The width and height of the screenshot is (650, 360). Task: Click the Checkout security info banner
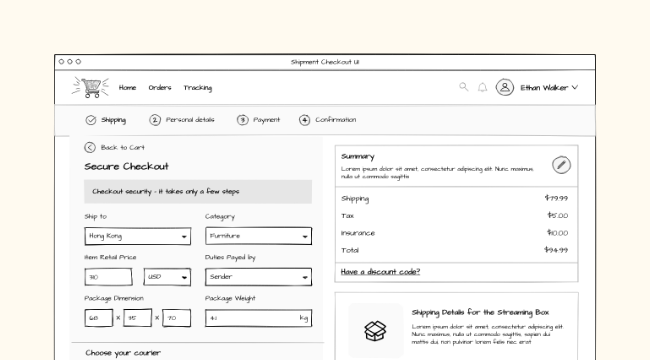[x=198, y=192]
